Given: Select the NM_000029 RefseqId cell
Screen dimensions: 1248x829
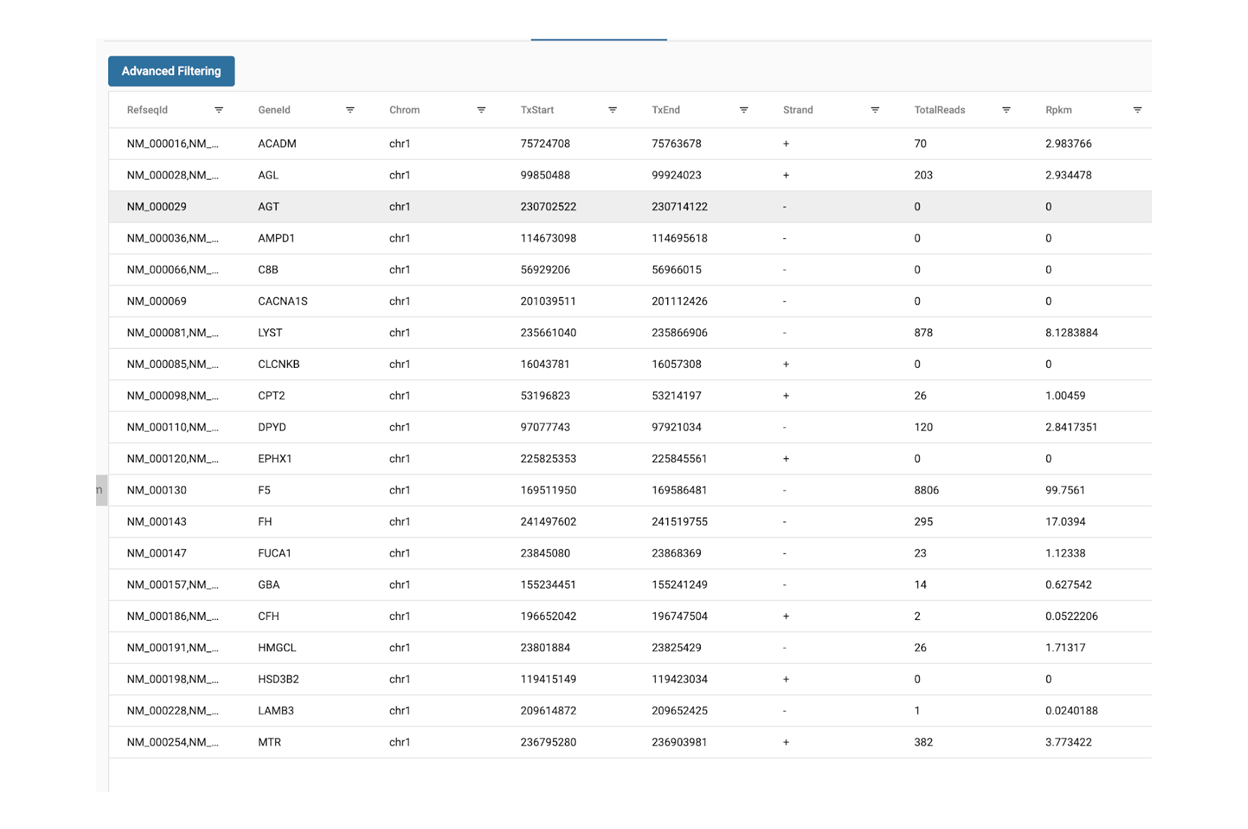Looking at the screenshot, I should click(x=156, y=207).
